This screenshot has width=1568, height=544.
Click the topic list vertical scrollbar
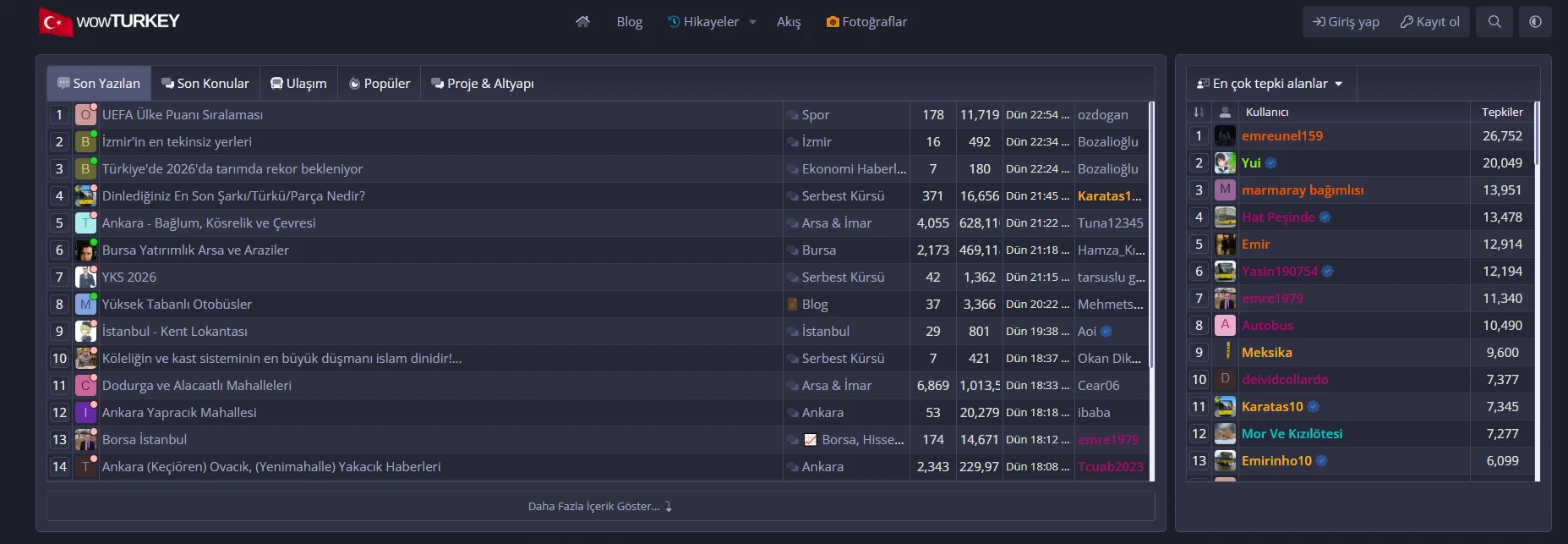pos(1151,290)
